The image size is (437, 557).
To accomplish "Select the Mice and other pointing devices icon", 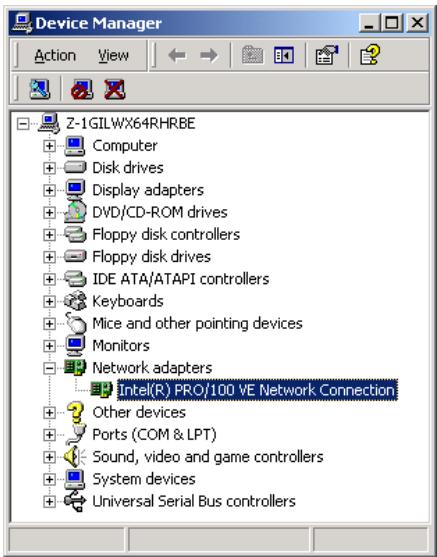I will [x=76, y=323].
